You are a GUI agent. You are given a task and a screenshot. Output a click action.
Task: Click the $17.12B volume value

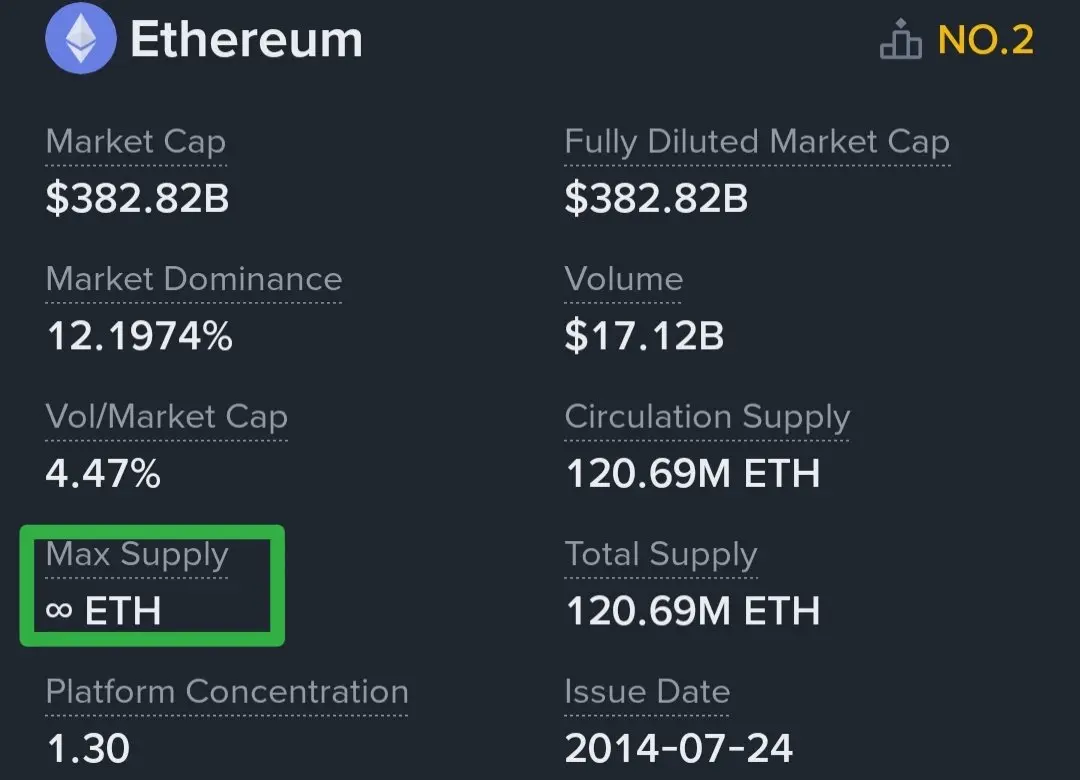pyautogui.click(x=644, y=336)
